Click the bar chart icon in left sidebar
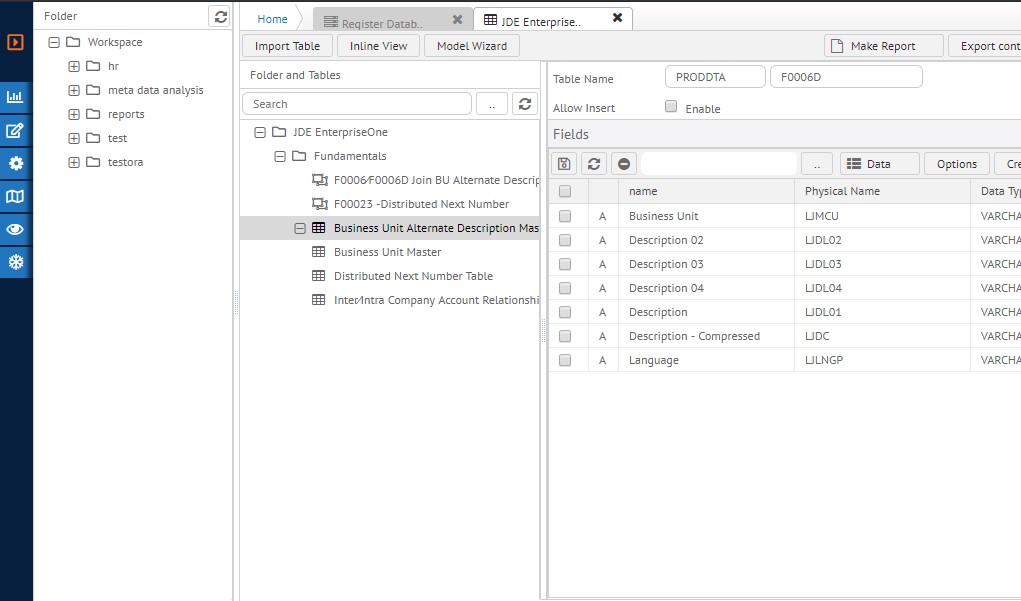Image resolution: width=1021 pixels, height=601 pixels. [x=15, y=97]
